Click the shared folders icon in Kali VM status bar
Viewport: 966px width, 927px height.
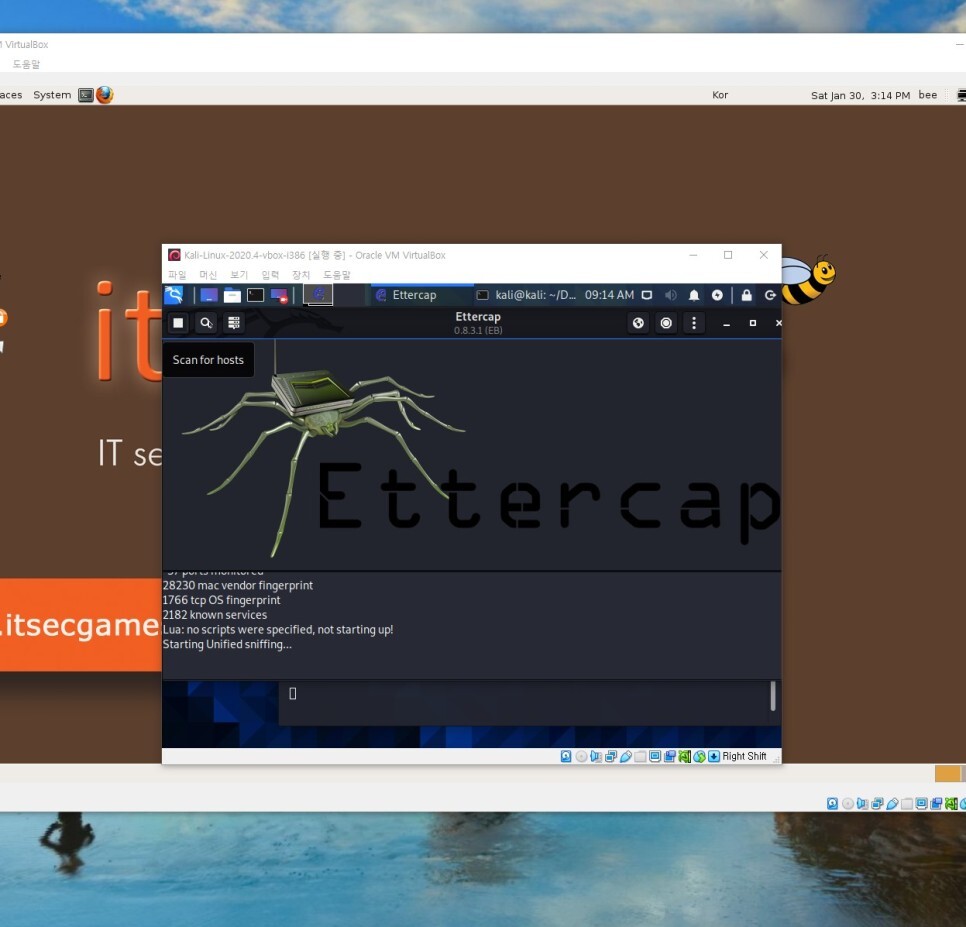(x=640, y=756)
